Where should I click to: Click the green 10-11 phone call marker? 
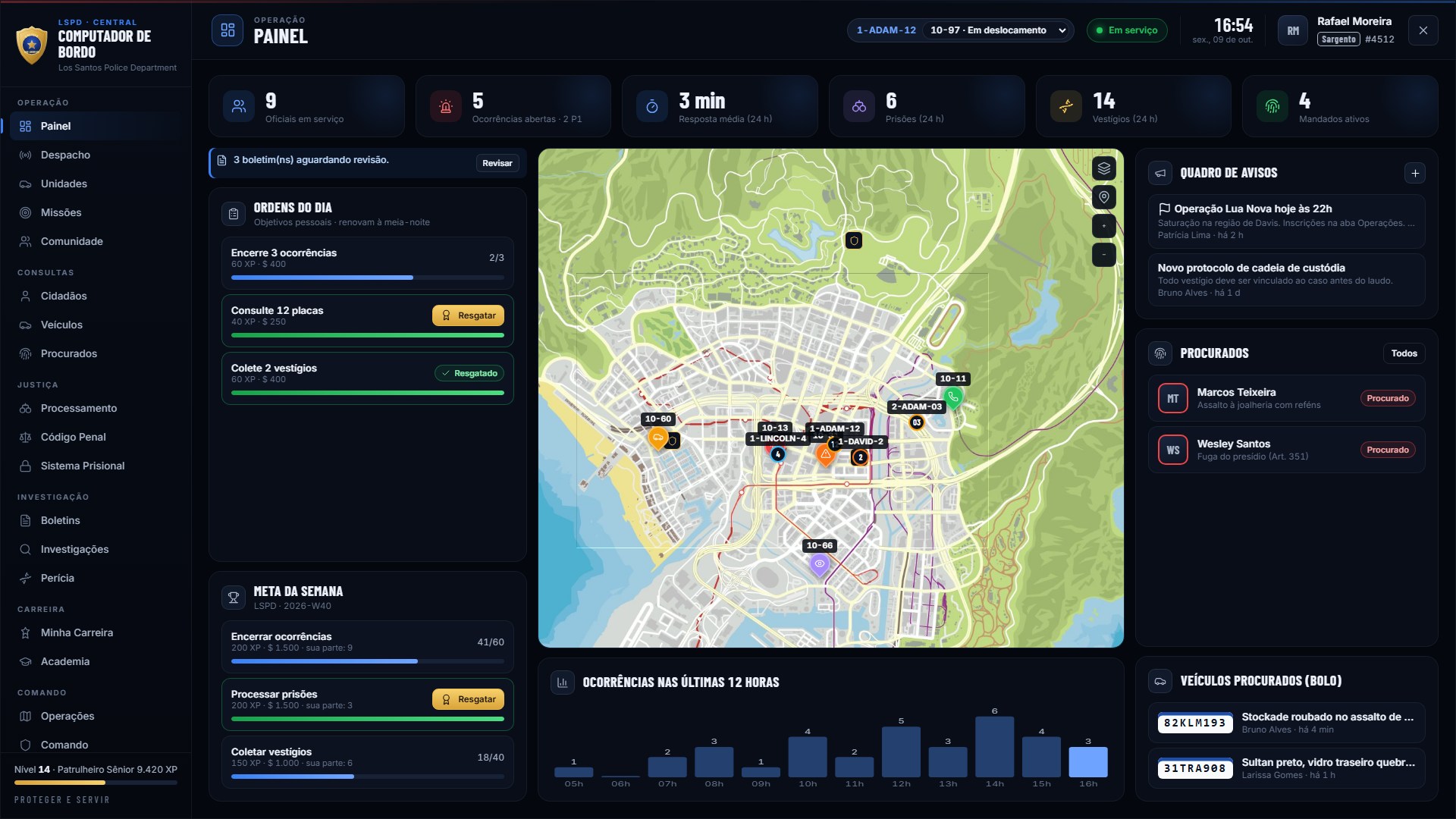pyautogui.click(x=952, y=397)
